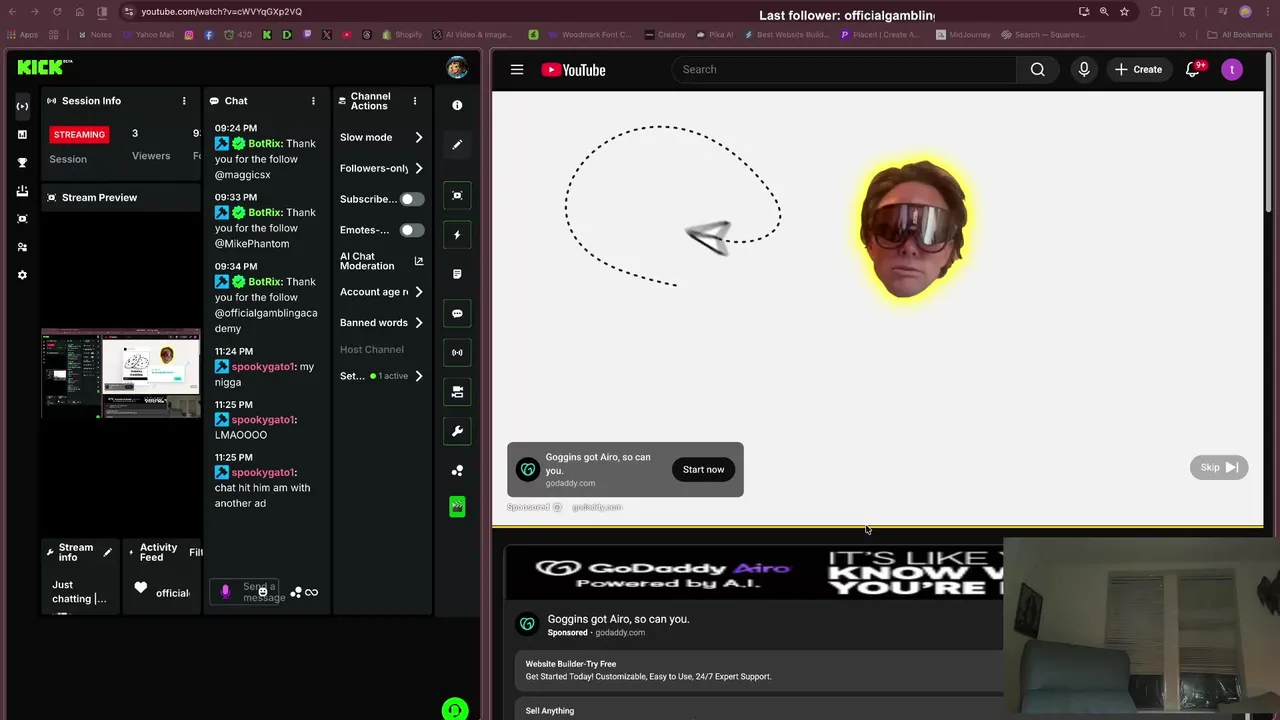Open Channel Actions three-dot options

(415, 101)
